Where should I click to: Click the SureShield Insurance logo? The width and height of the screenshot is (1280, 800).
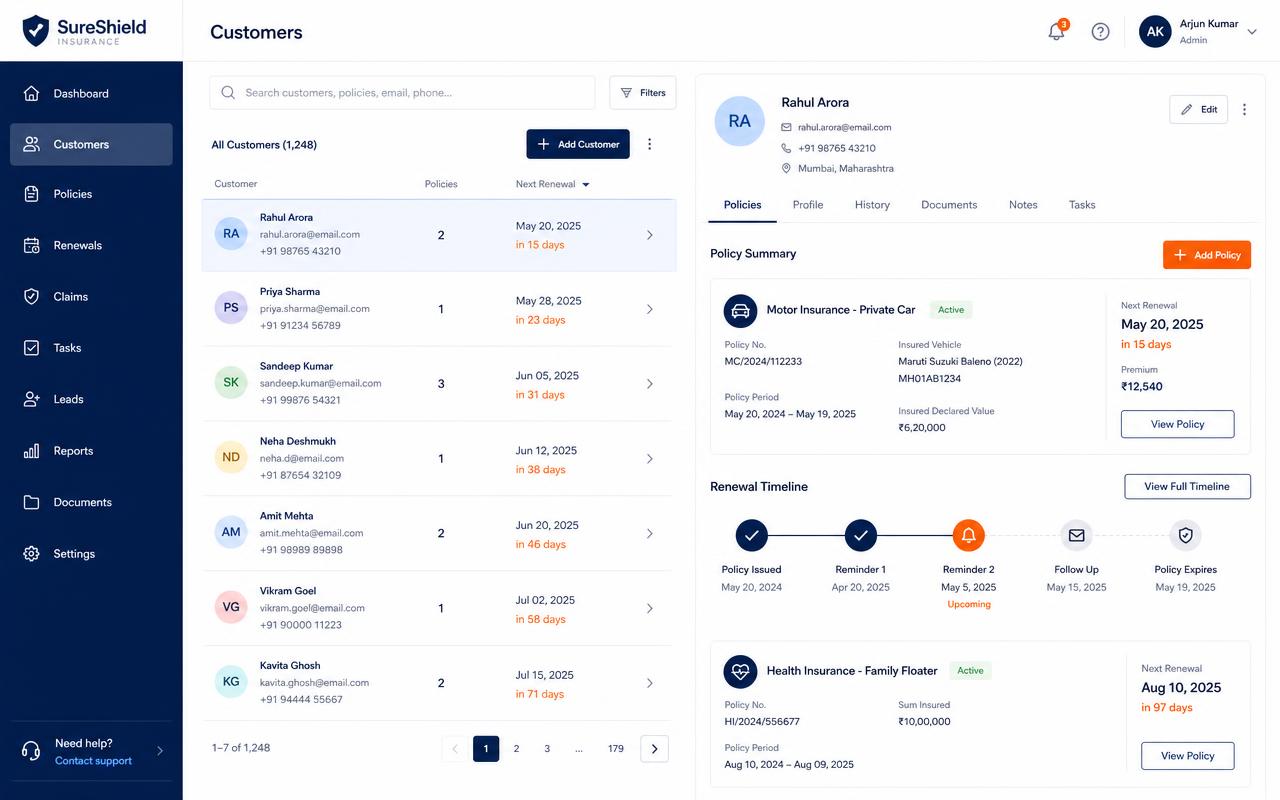(x=84, y=31)
